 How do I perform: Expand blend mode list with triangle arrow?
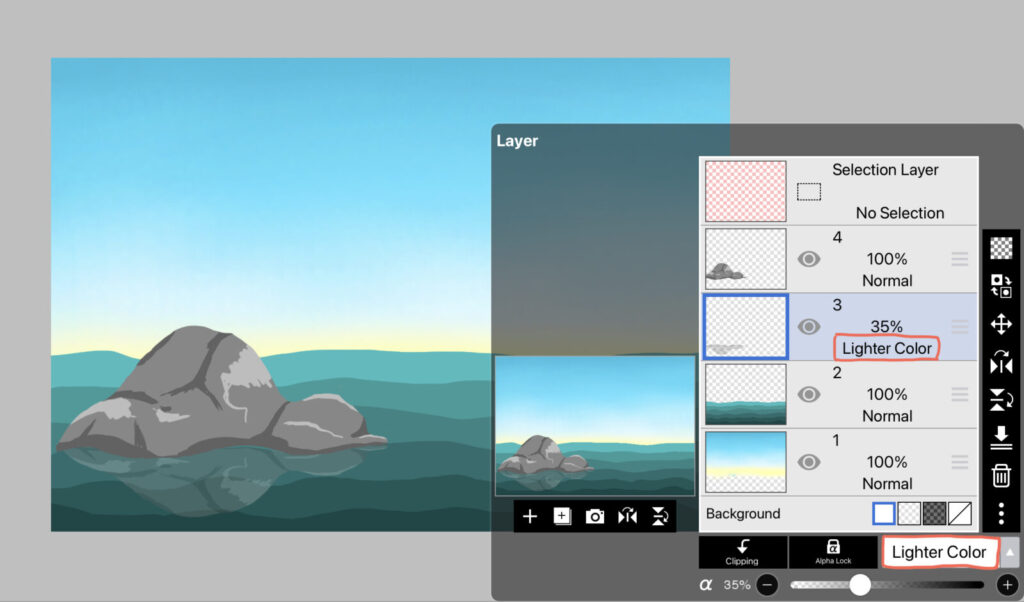click(1010, 552)
